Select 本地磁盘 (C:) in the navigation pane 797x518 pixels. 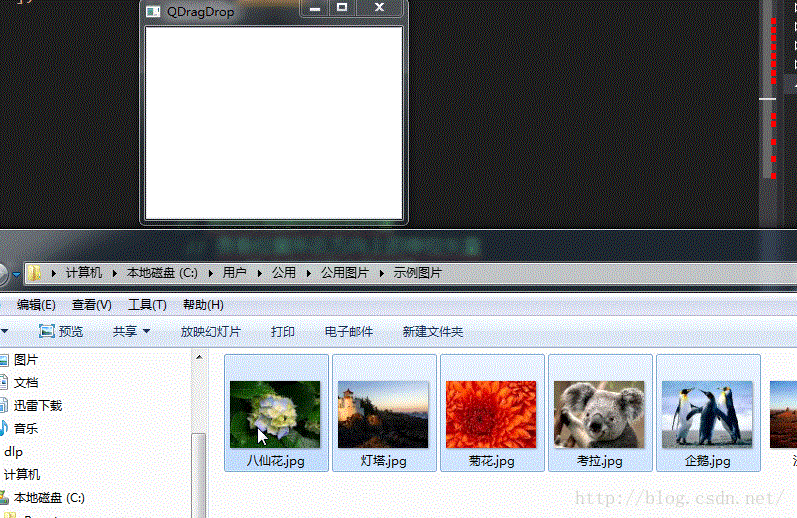point(49,498)
